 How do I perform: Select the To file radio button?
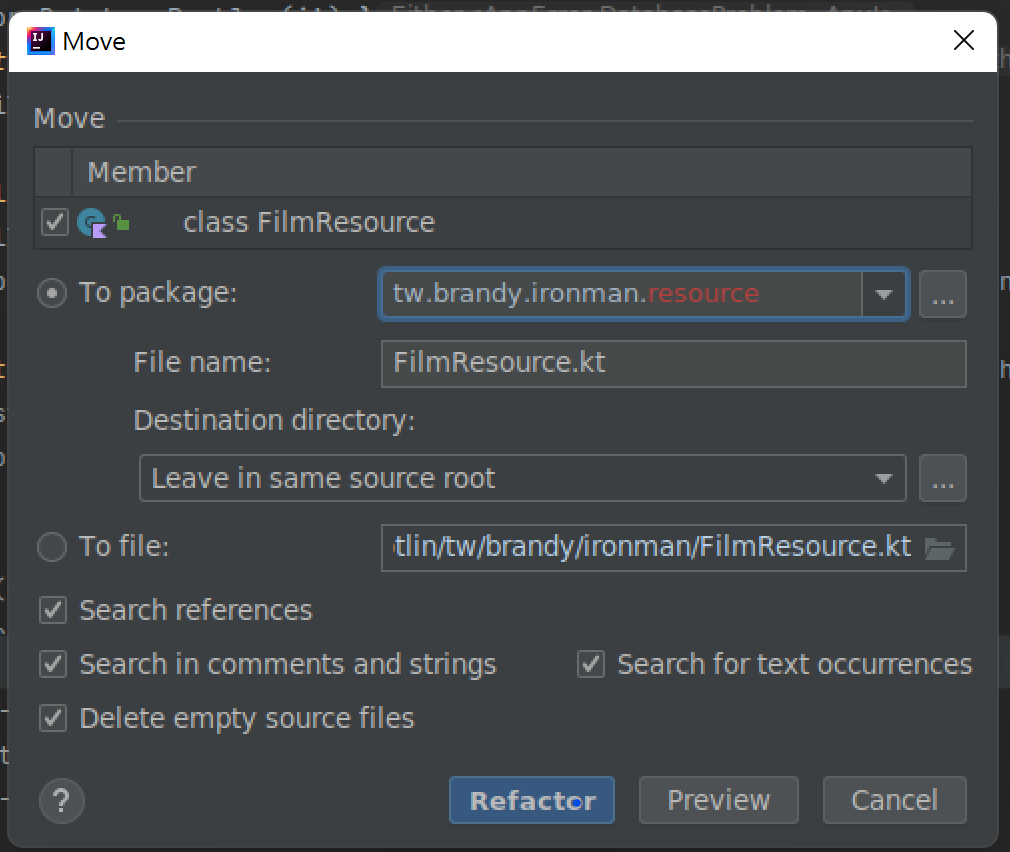pyautogui.click(x=51, y=547)
